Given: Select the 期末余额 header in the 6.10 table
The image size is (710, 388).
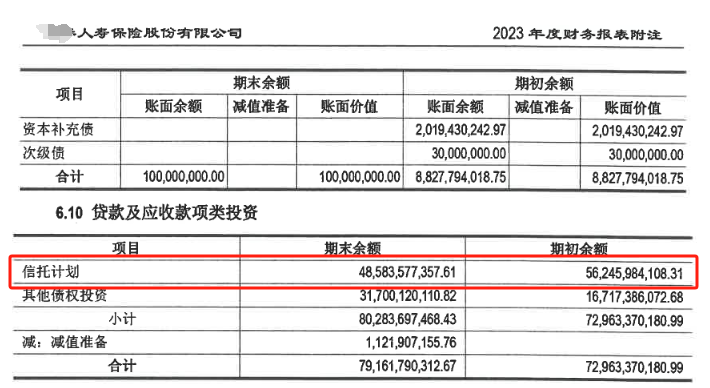Looking at the screenshot, I should tap(352, 248).
